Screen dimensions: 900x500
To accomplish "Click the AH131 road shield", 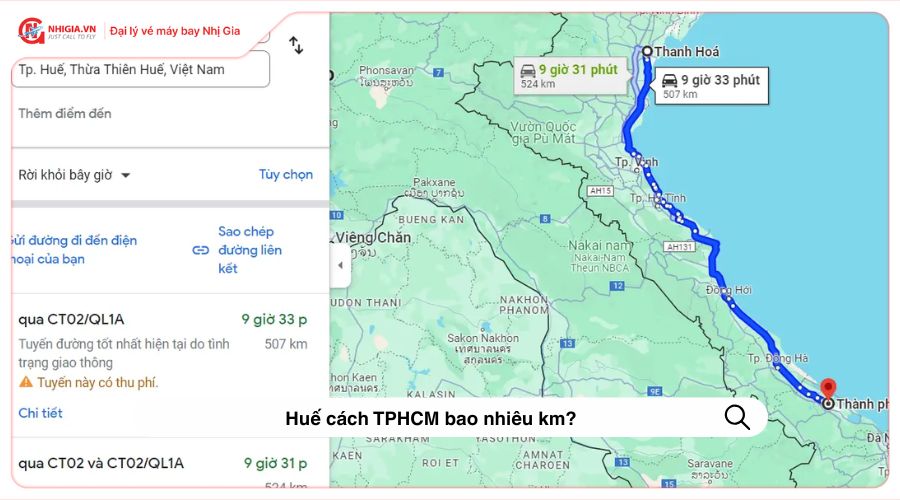I will [x=680, y=247].
